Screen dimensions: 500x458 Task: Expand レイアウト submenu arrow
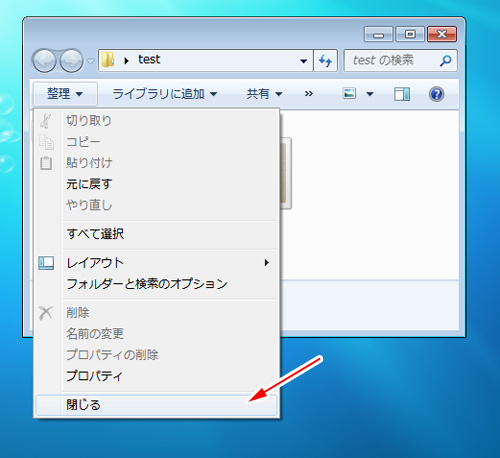pyautogui.click(x=266, y=263)
